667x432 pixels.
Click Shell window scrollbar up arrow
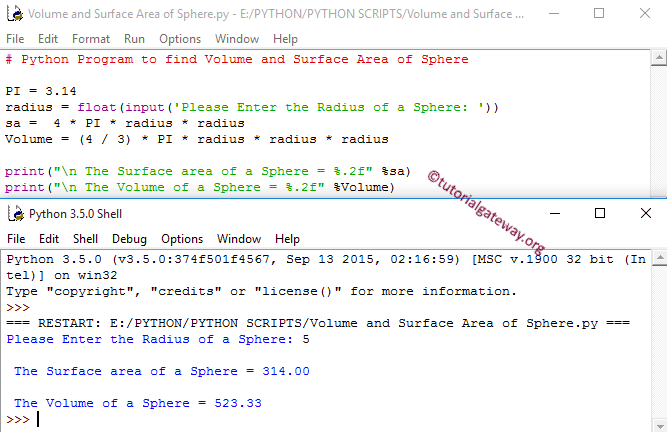pyautogui.click(x=659, y=257)
